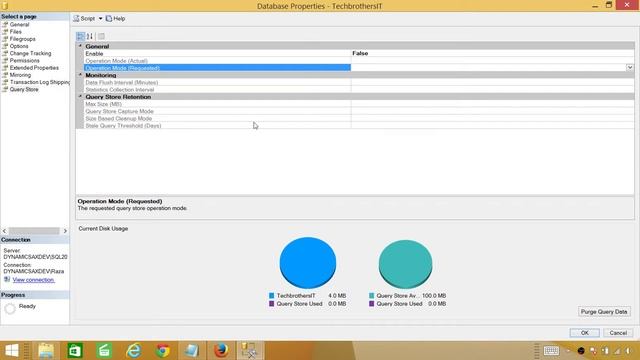The image size is (640, 360).
Task: Open the Operation Mode (Requested) dropdown
Action: click(630, 68)
